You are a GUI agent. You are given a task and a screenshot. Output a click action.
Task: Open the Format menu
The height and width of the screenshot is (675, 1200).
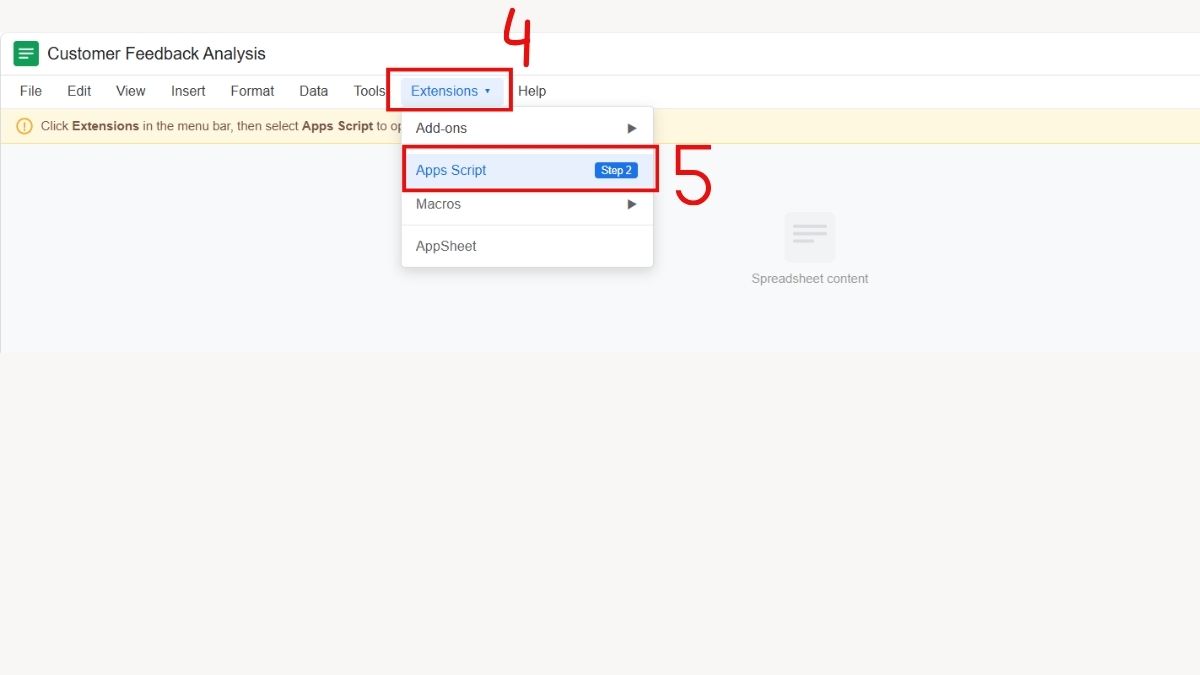tap(252, 91)
